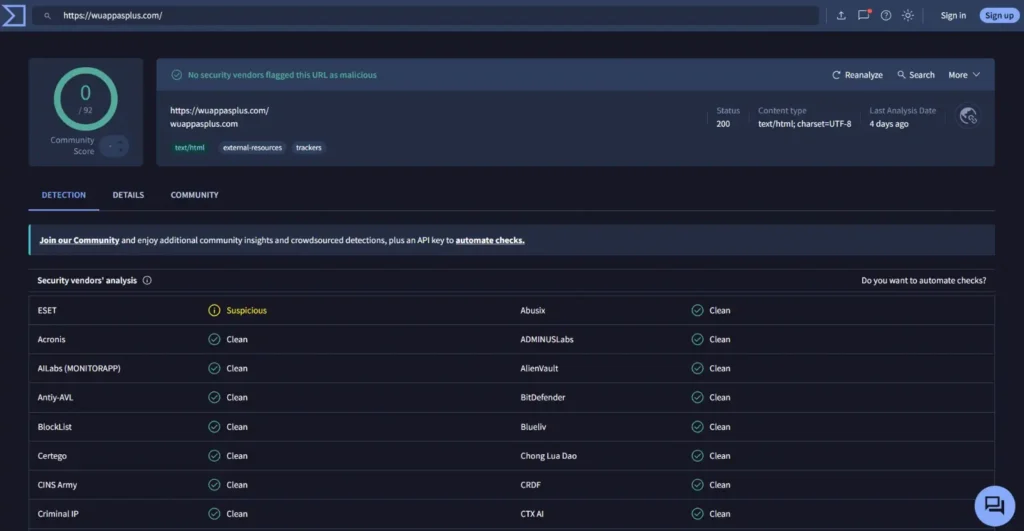Screen dimensions: 1024x531
Task: Click the text/html tag
Action: [x=189, y=148]
